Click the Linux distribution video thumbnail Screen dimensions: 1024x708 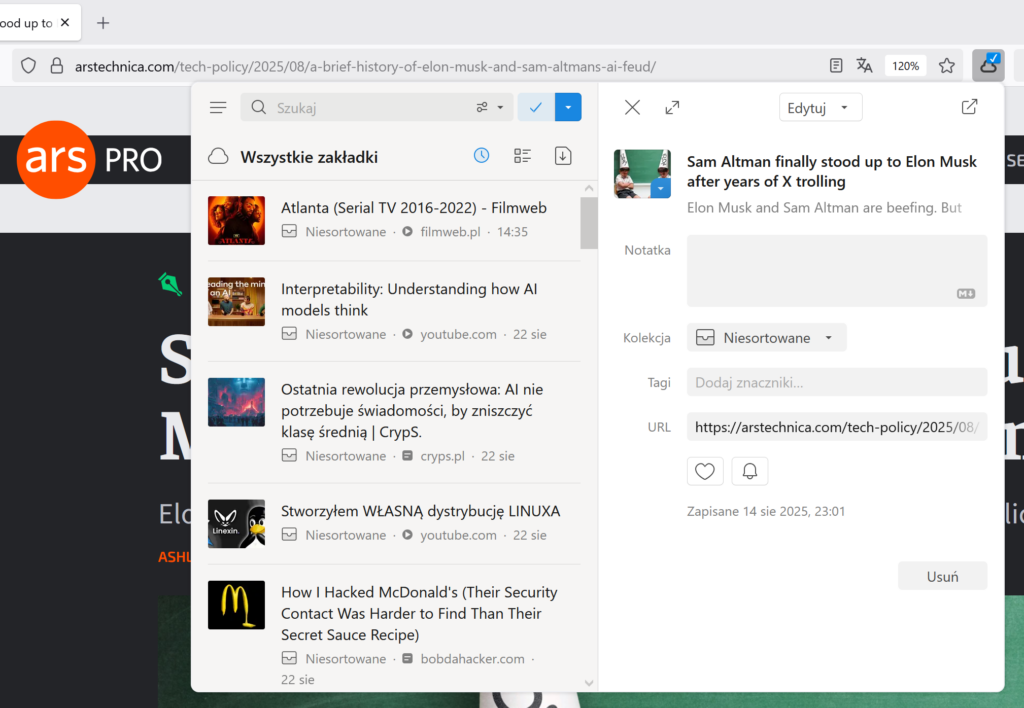[236, 524]
